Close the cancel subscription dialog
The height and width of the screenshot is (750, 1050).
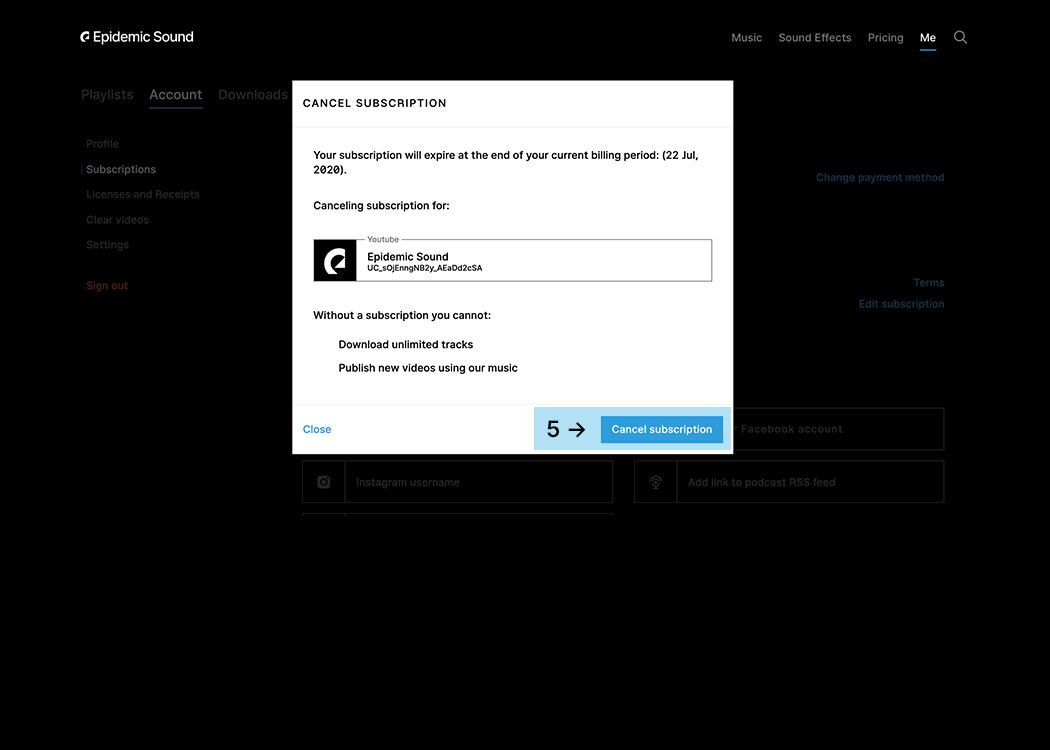pyautogui.click(x=317, y=429)
